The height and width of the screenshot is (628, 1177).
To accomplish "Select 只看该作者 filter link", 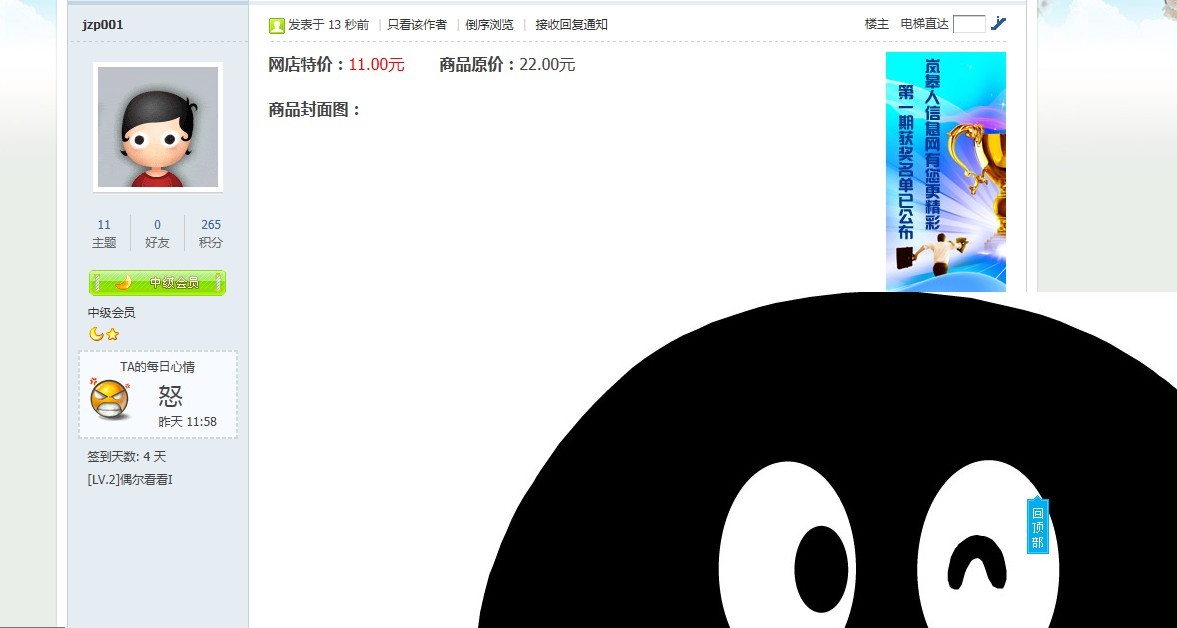I will [417, 25].
